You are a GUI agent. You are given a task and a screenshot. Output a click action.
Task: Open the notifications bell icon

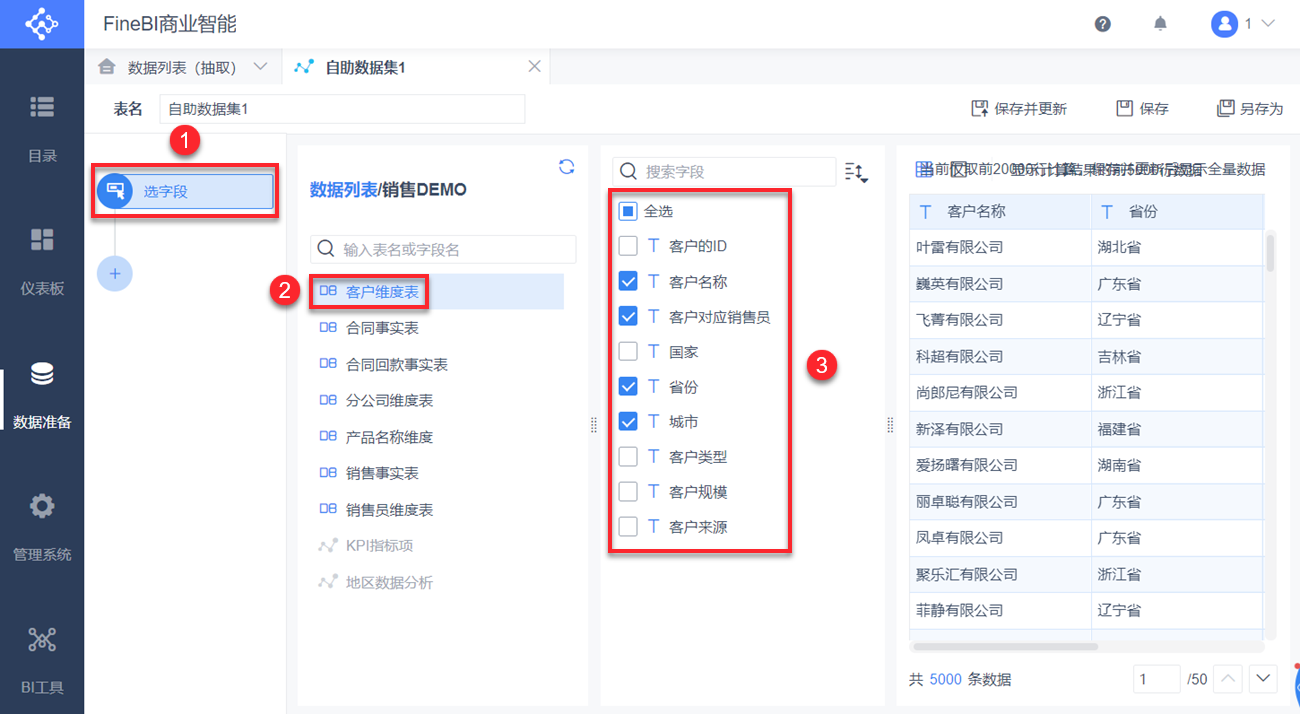(x=1160, y=24)
